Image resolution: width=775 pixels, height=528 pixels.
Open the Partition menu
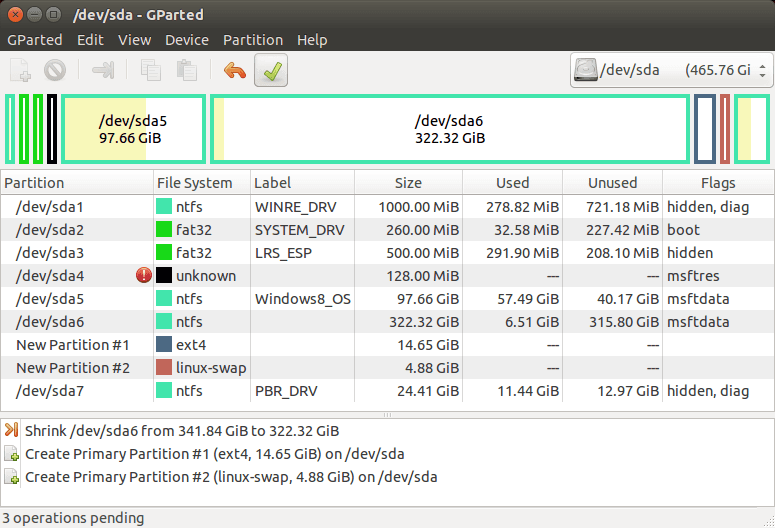(x=253, y=40)
